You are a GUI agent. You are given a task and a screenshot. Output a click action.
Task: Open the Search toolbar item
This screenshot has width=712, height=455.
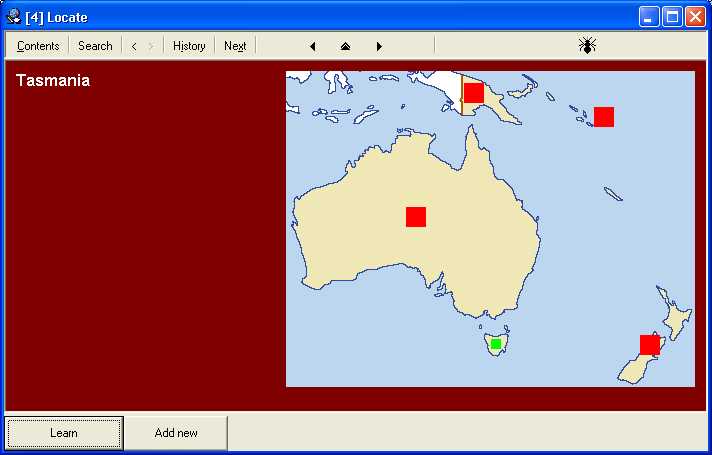95,46
